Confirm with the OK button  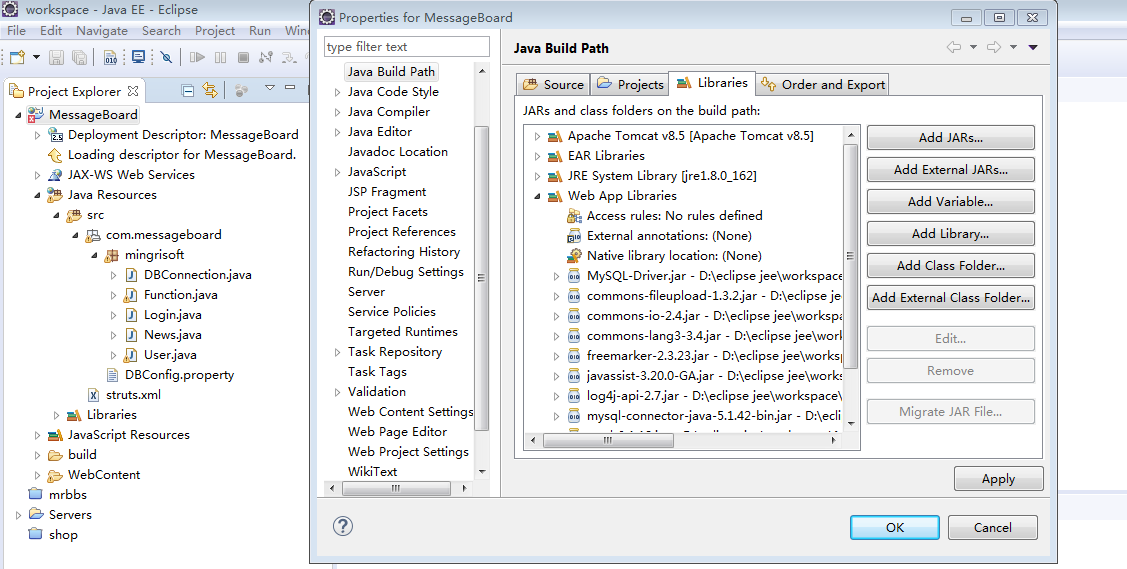[895, 527]
